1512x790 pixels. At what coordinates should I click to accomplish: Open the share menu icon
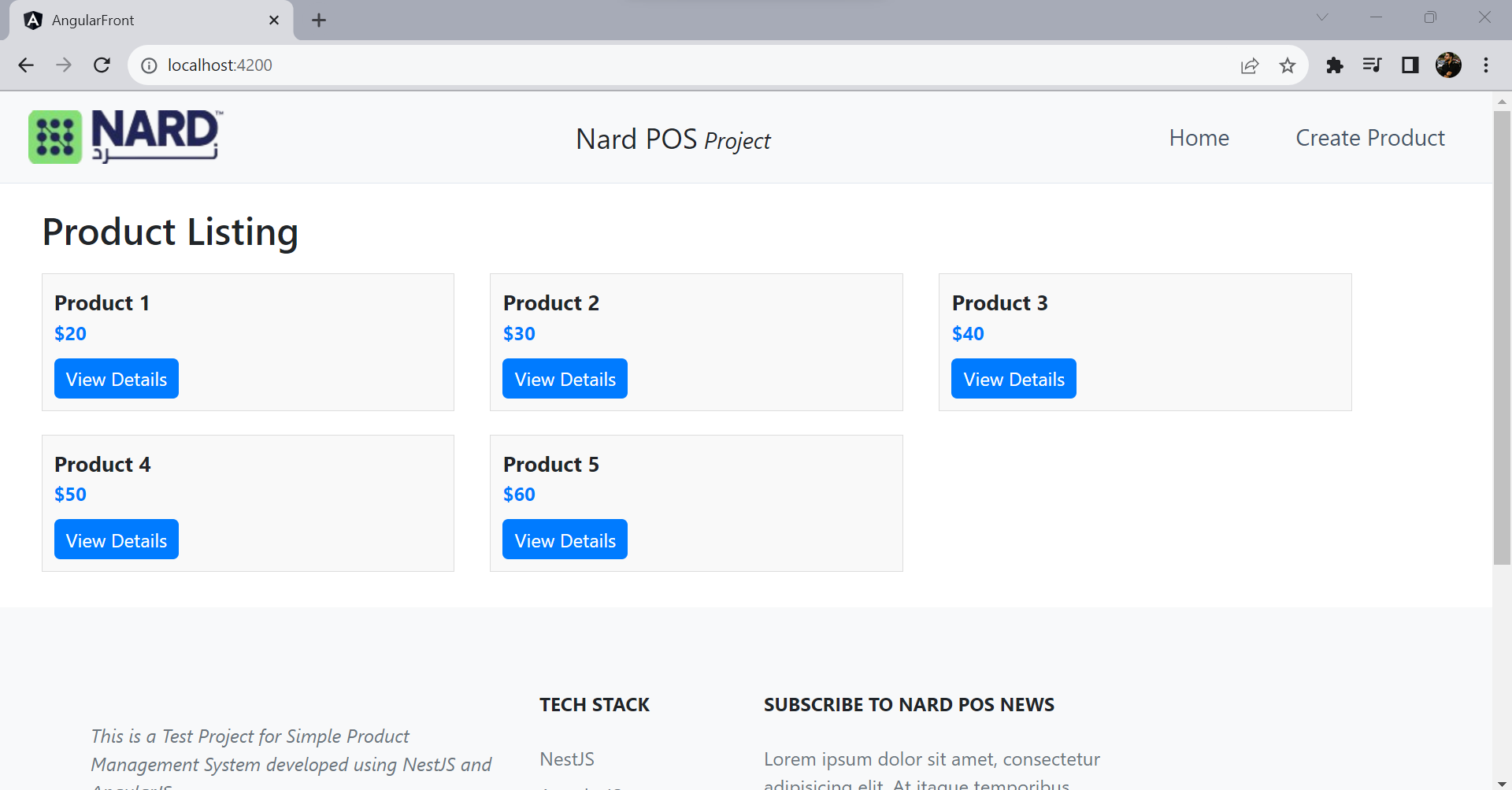(x=1250, y=66)
